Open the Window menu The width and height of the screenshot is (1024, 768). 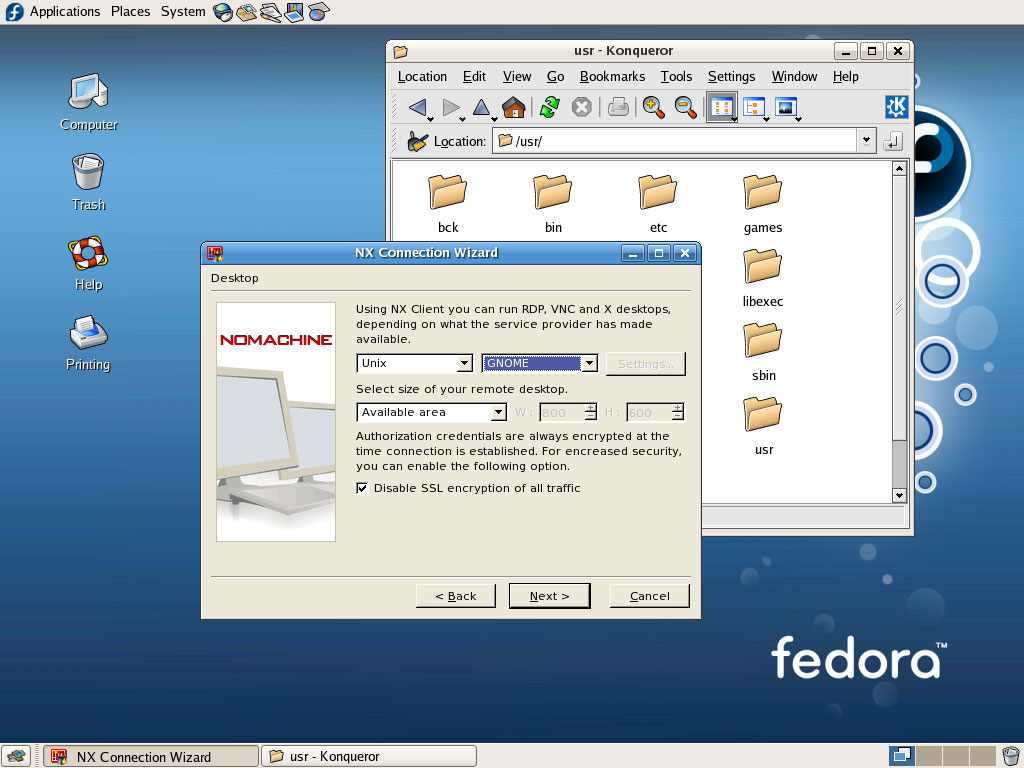pyautogui.click(x=794, y=76)
